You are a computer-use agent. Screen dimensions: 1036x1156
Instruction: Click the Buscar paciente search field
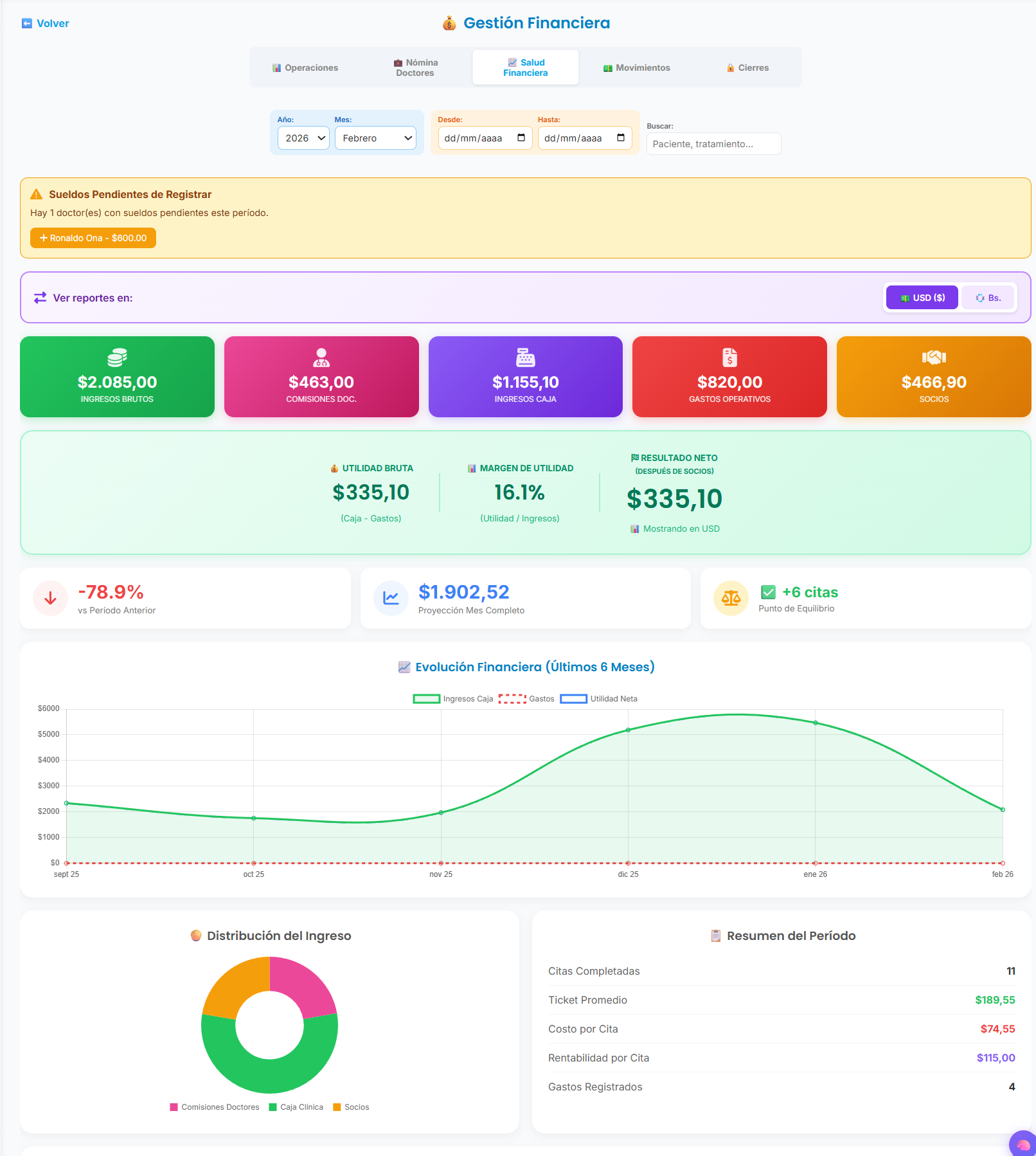(713, 143)
